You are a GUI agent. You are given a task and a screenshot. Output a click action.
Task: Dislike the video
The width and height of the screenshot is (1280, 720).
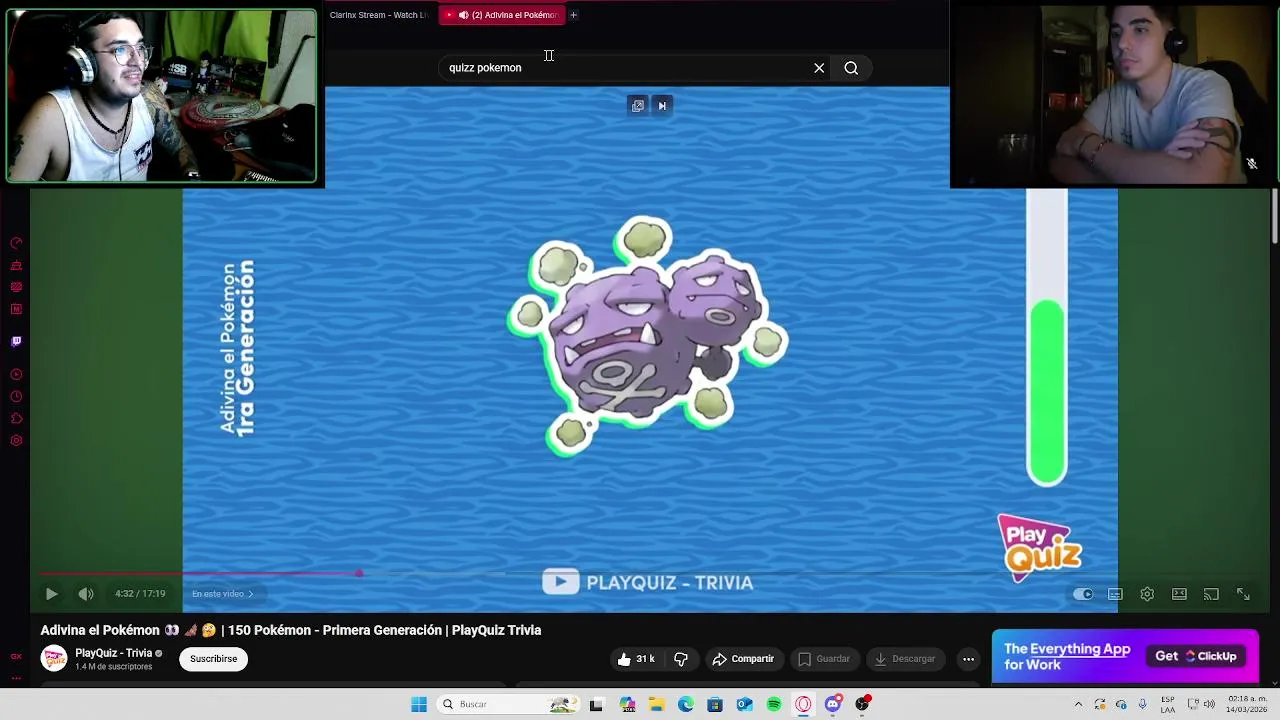pyautogui.click(x=681, y=659)
